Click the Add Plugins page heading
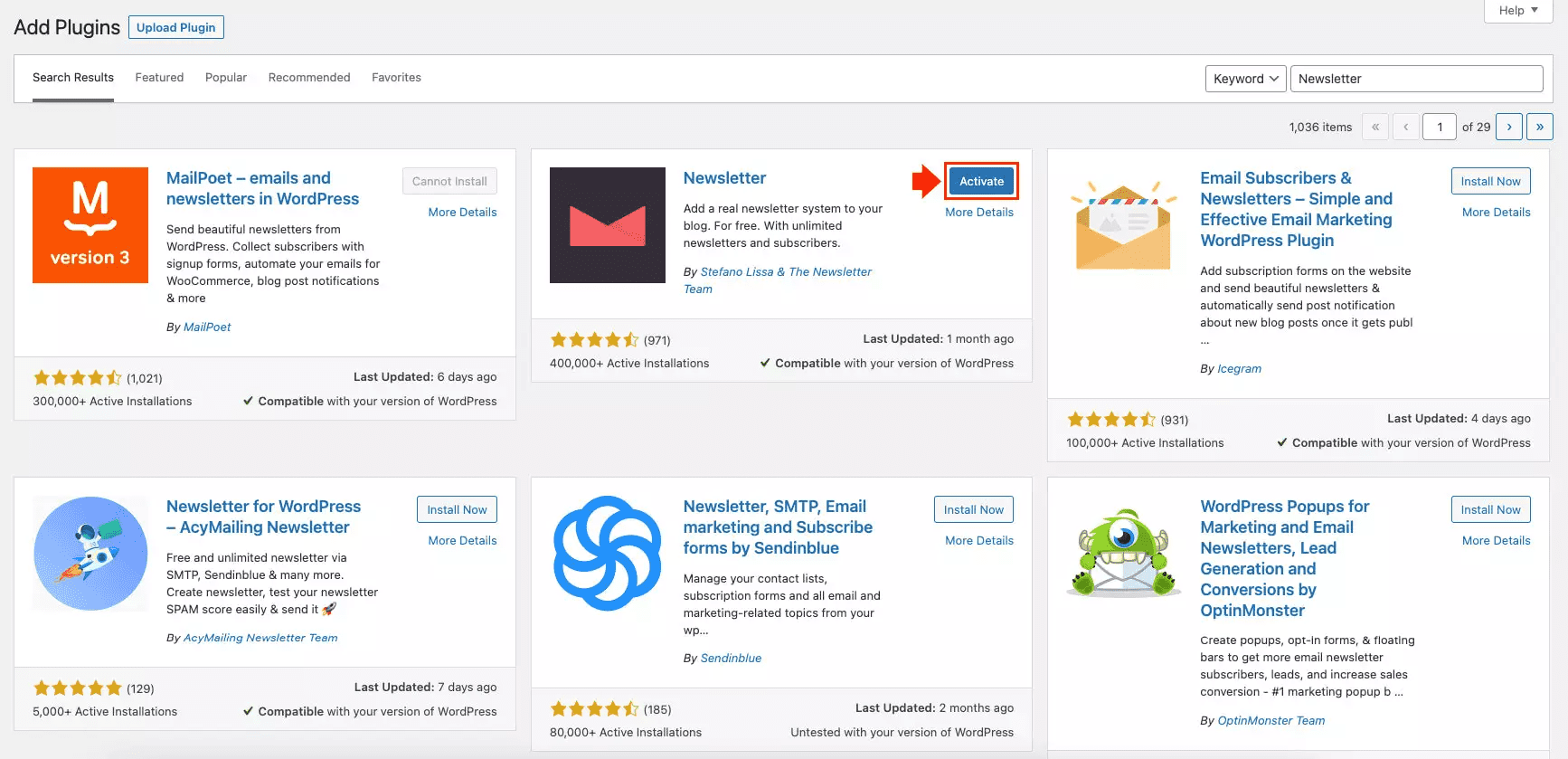The height and width of the screenshot is (759, 1568). pyautogui.click(x=67, y=27)
